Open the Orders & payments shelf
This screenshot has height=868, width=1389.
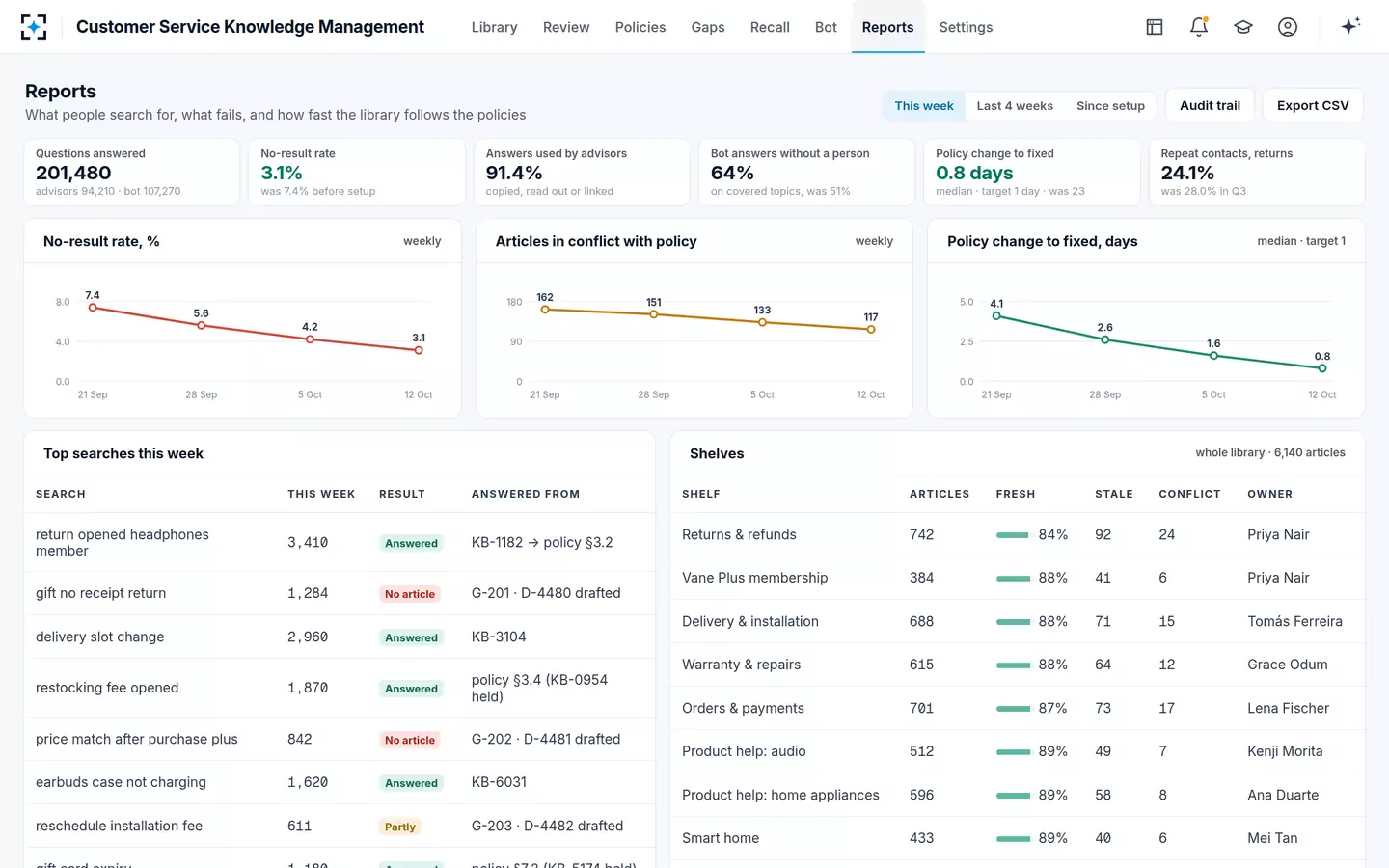[x=743, y=708]
